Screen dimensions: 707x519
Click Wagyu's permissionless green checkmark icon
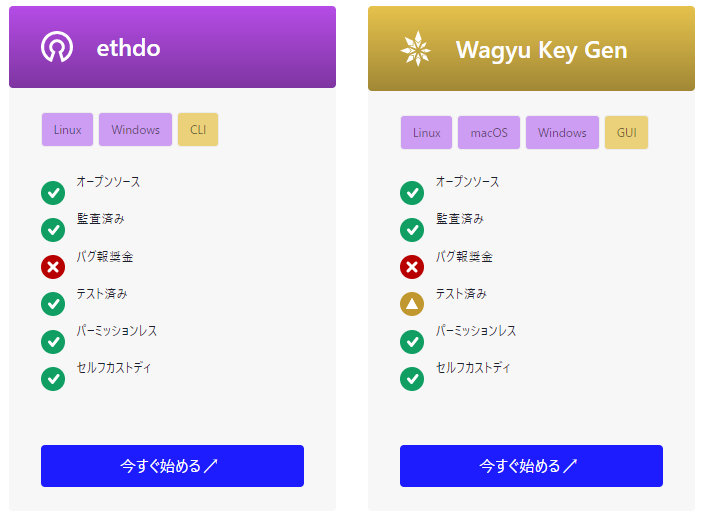[412, 342]
